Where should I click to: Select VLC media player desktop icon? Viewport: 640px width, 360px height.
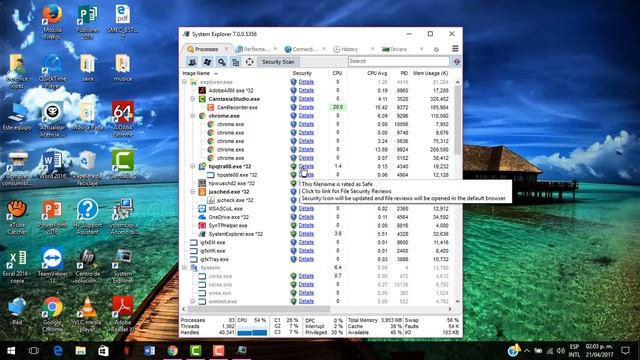pos(87,314)
